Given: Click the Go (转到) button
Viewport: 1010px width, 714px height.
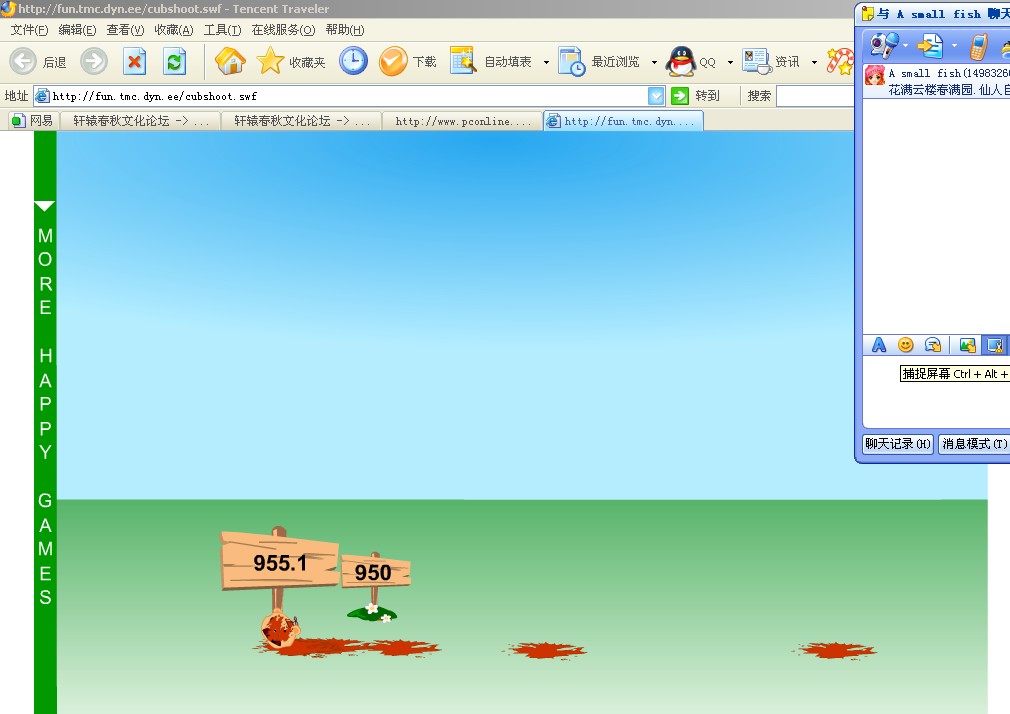Looking at the screenshot, I should (x=696, y=96).
